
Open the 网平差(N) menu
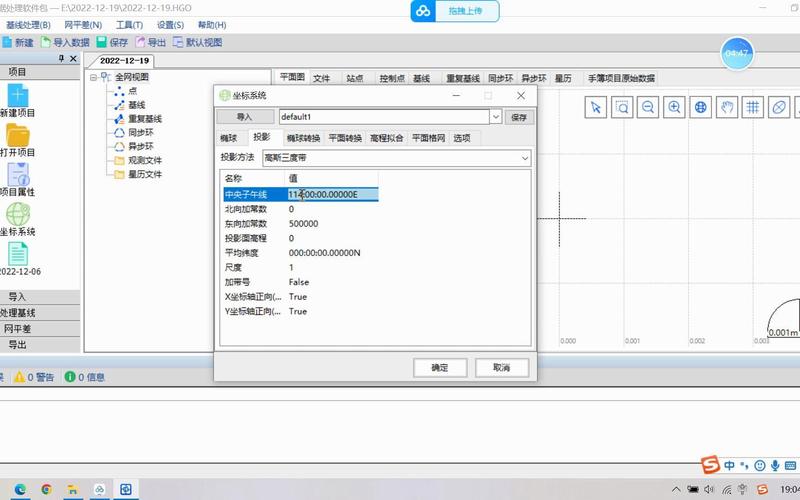click(83, 25)
